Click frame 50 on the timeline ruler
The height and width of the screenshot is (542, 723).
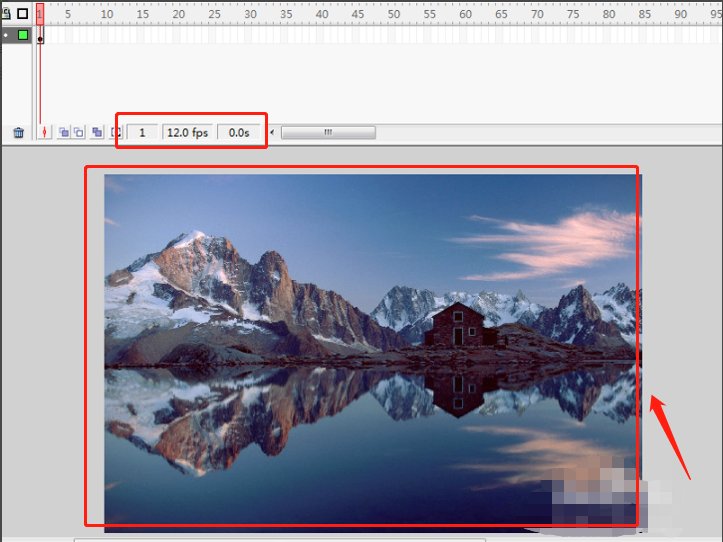[x=393, y=14]
